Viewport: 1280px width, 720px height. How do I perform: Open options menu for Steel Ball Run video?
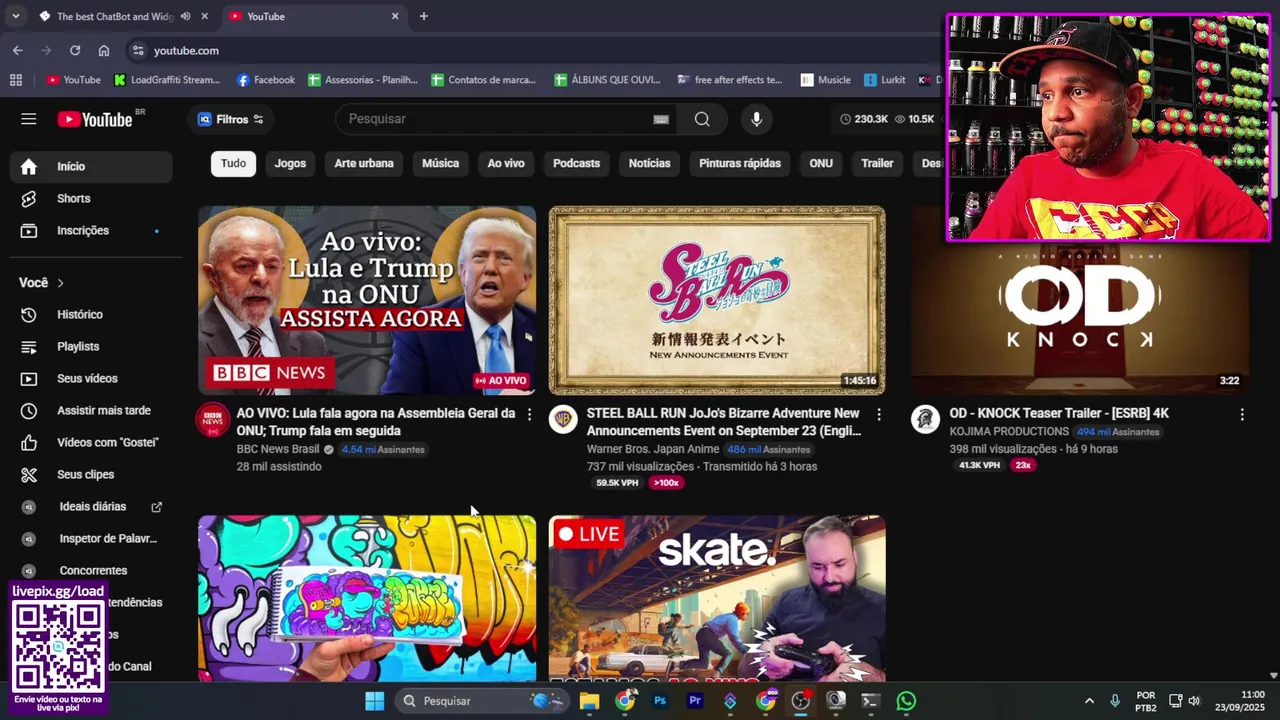(x=879, y=414)
